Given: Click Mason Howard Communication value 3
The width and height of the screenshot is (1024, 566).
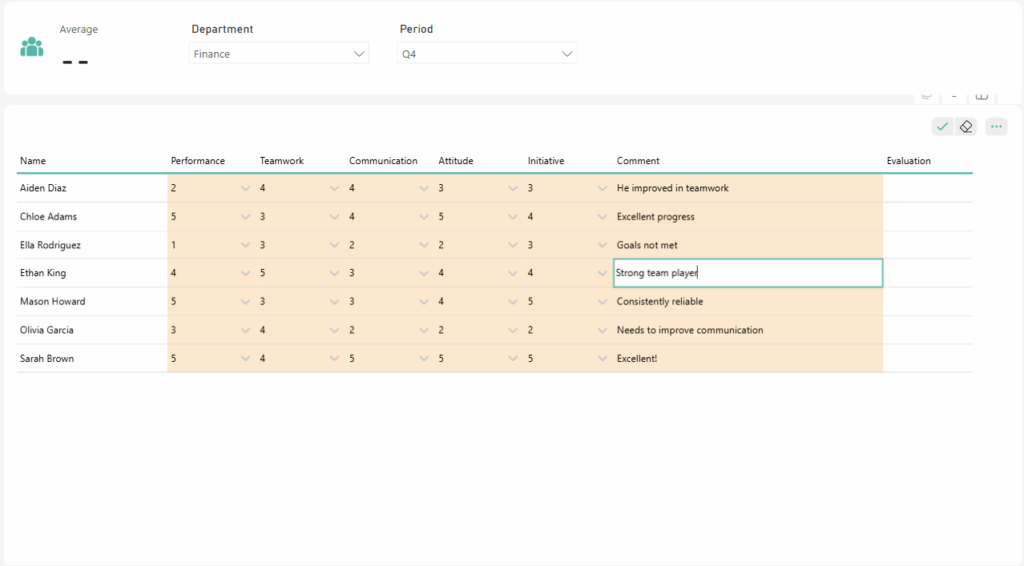Looking at the screenshot, I should 352,302.
